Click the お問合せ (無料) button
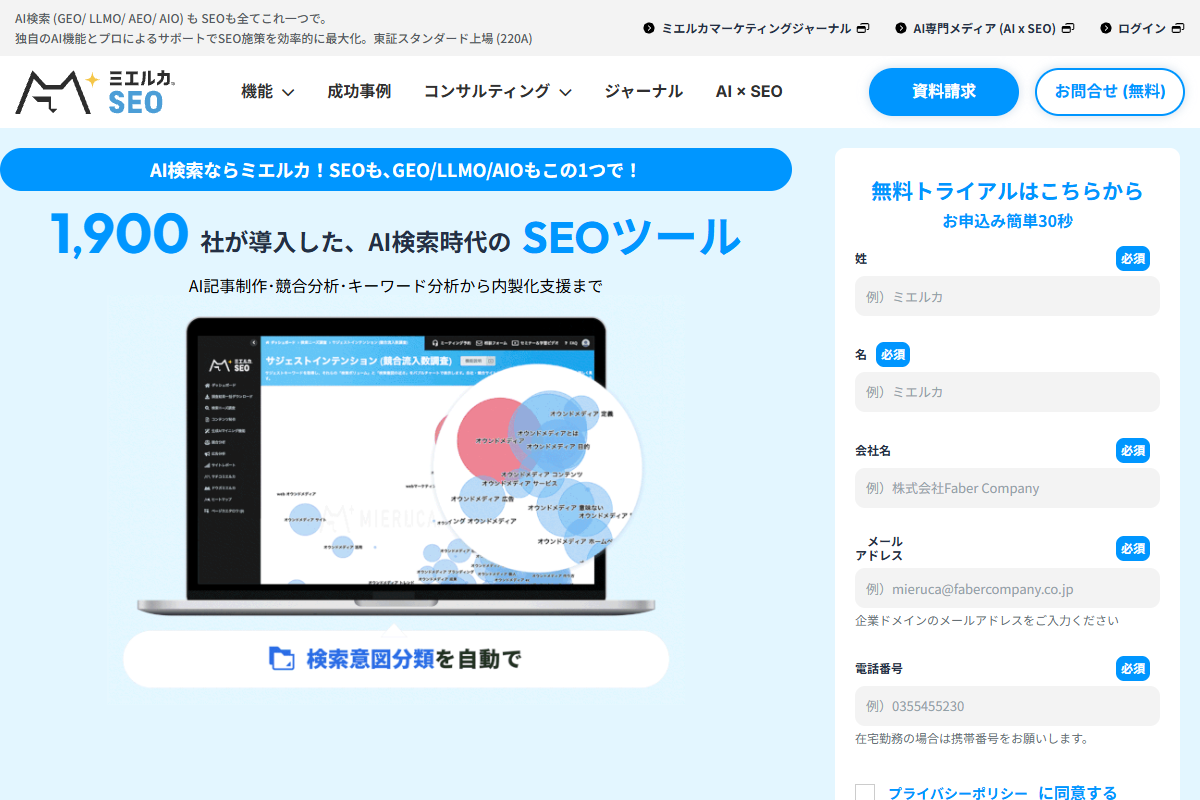 [x=1110, y=92]
